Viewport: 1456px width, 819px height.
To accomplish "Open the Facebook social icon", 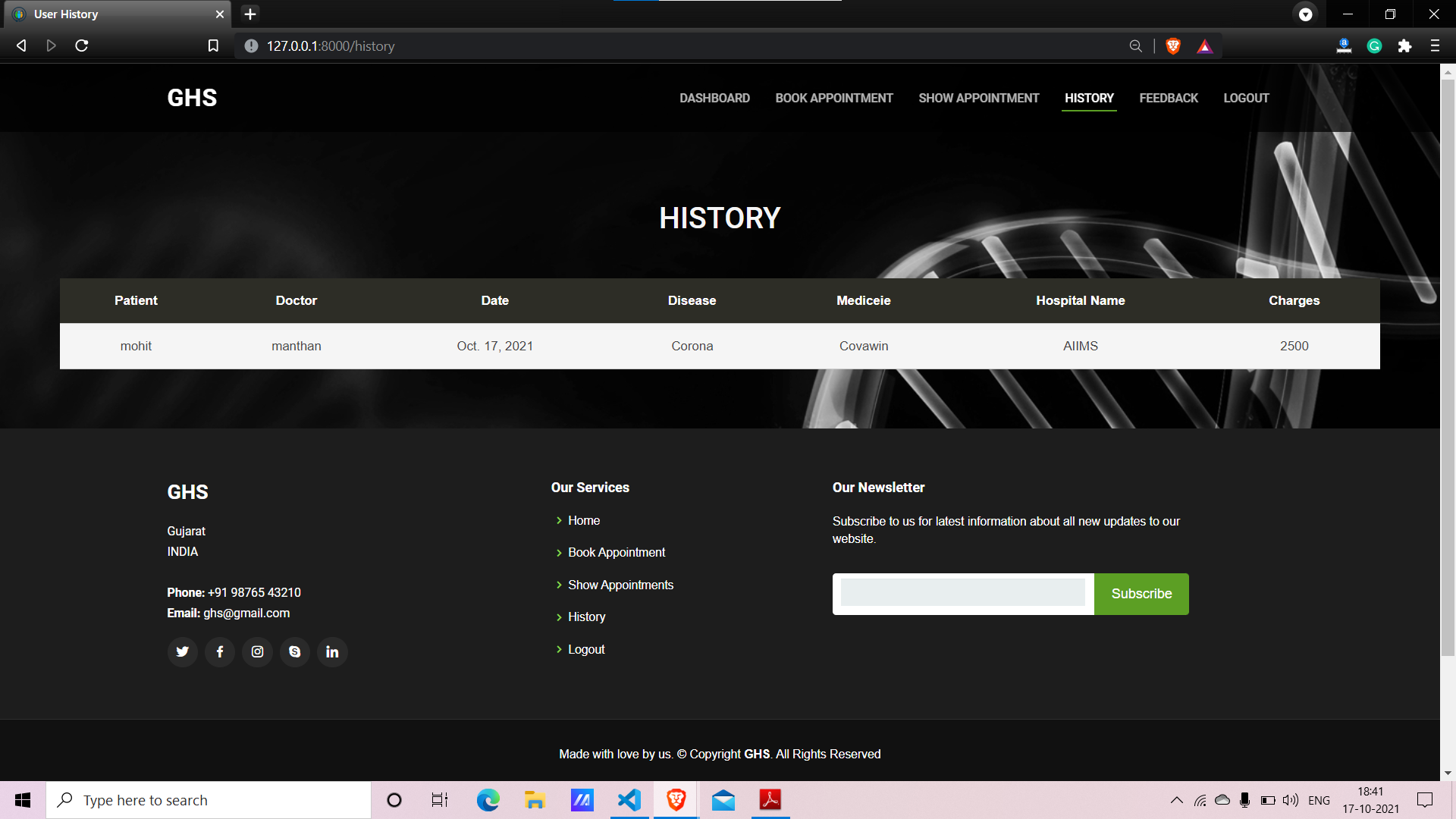I will pos(220,651).
